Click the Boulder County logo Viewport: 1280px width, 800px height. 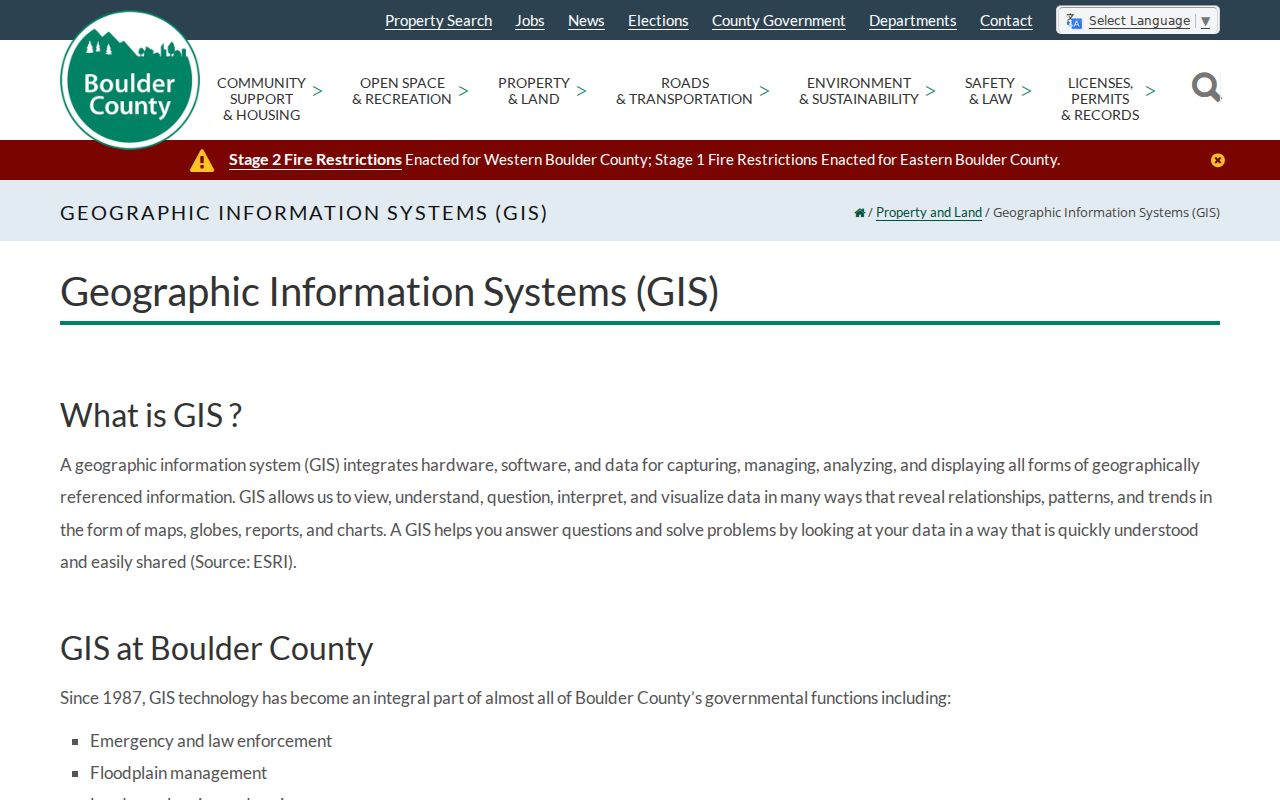(130, 80)
